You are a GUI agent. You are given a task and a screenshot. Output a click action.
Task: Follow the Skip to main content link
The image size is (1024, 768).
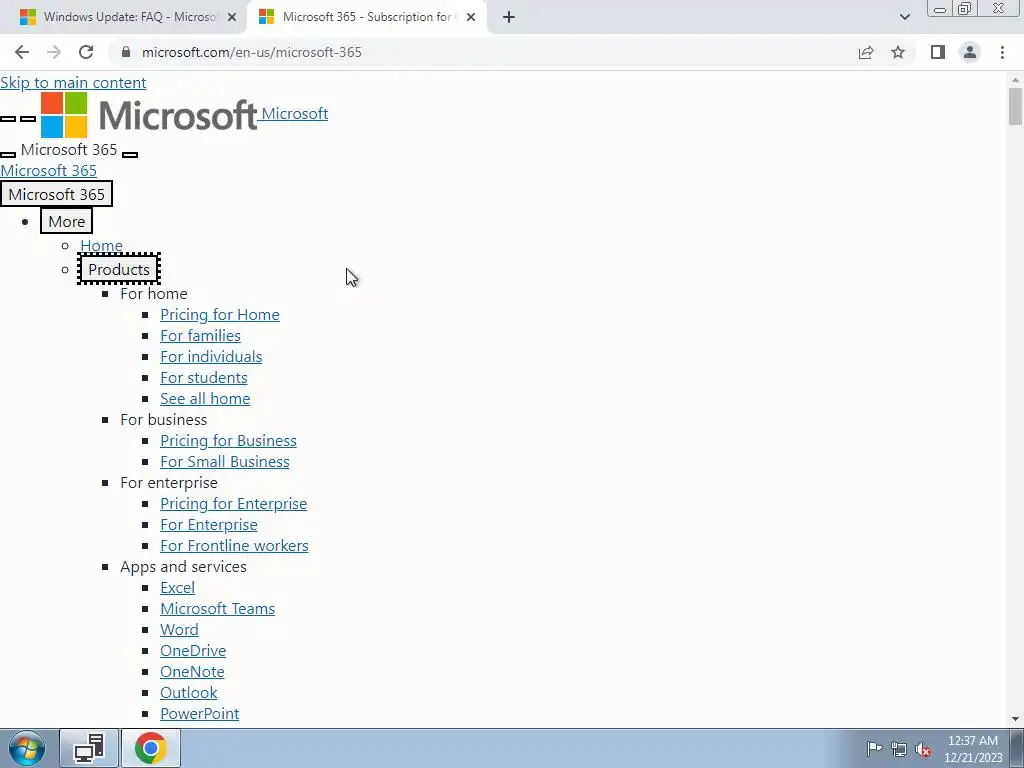coord(73,83)
